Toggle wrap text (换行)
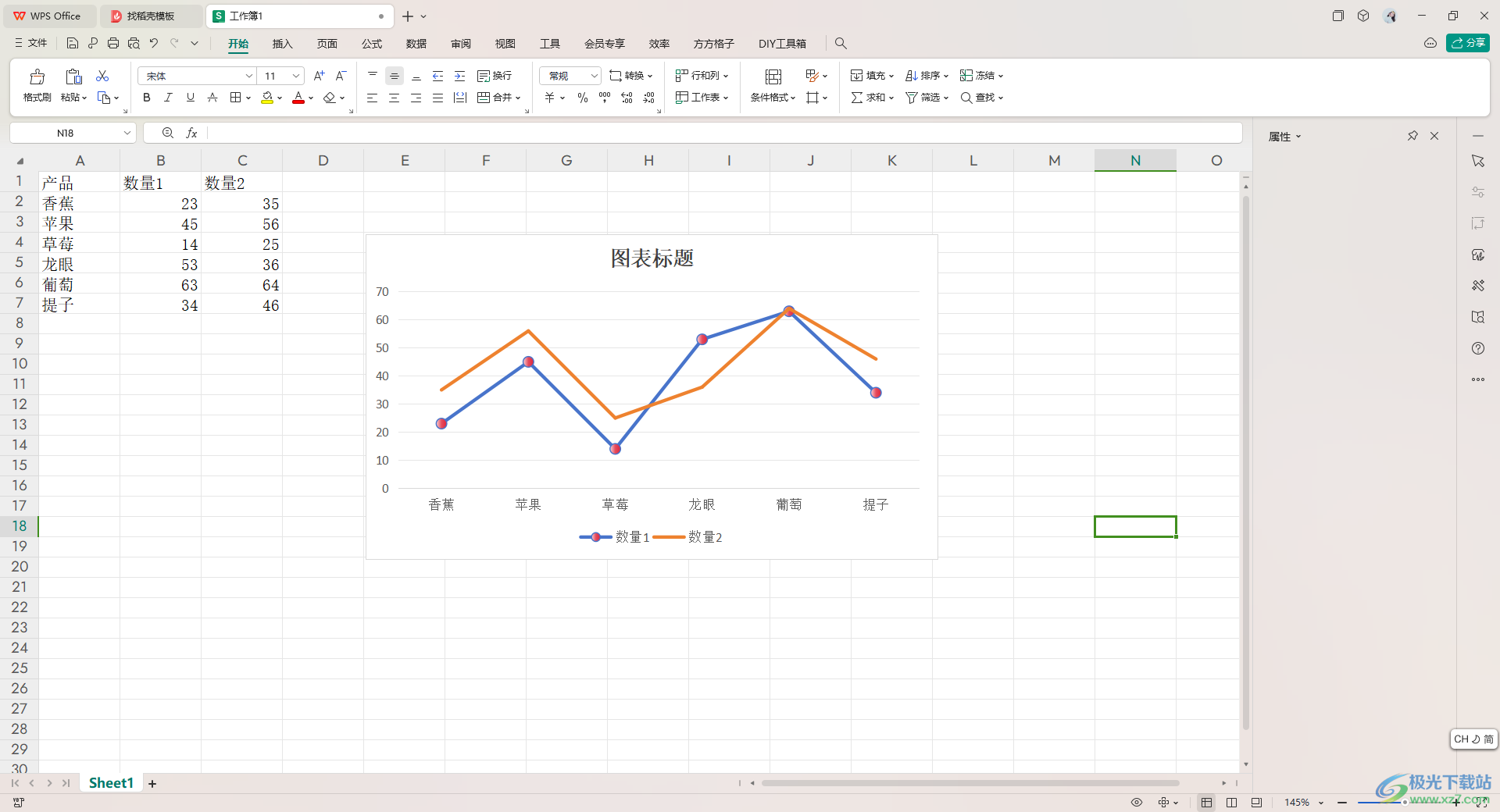Image resolution: width=1500 pixels, height=812 pixels. [495, 76]
